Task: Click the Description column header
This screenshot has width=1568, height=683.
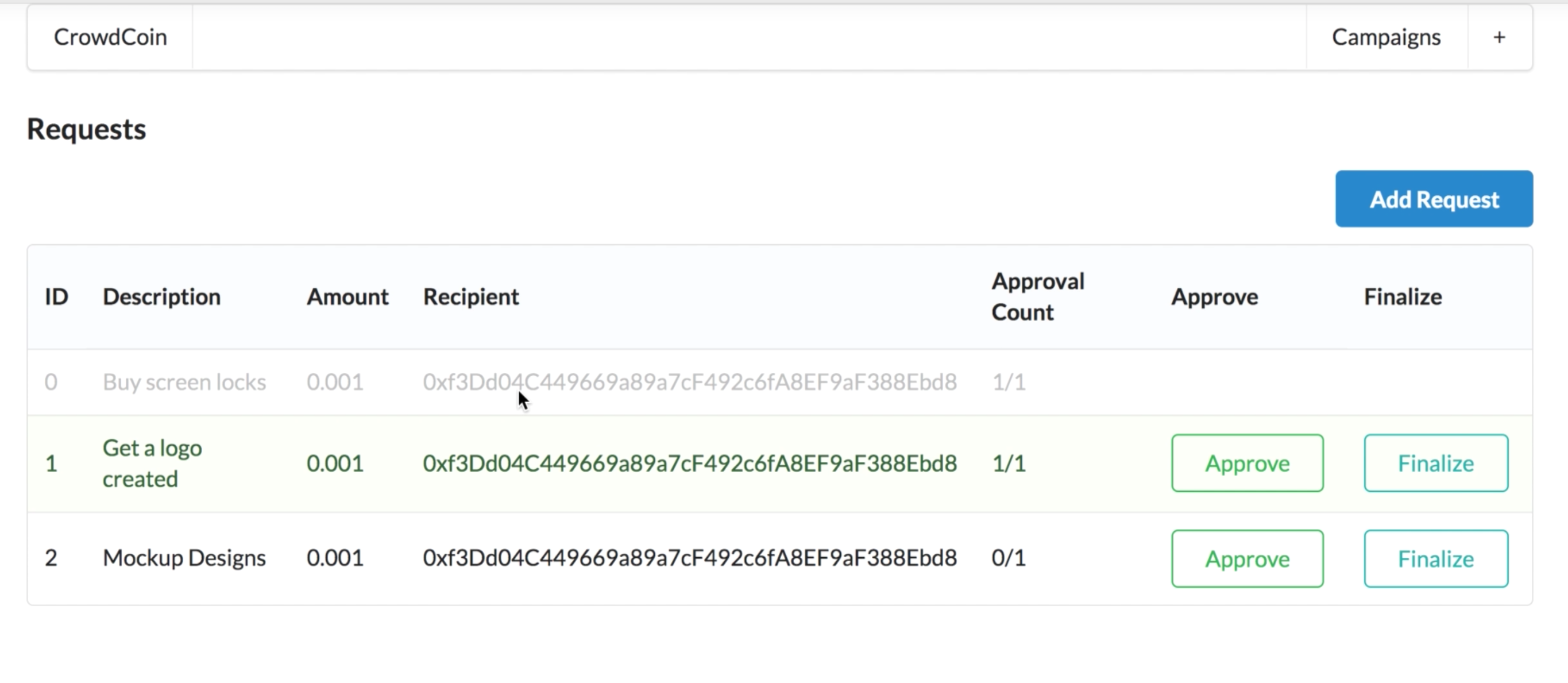Action: tap(161, 297)
